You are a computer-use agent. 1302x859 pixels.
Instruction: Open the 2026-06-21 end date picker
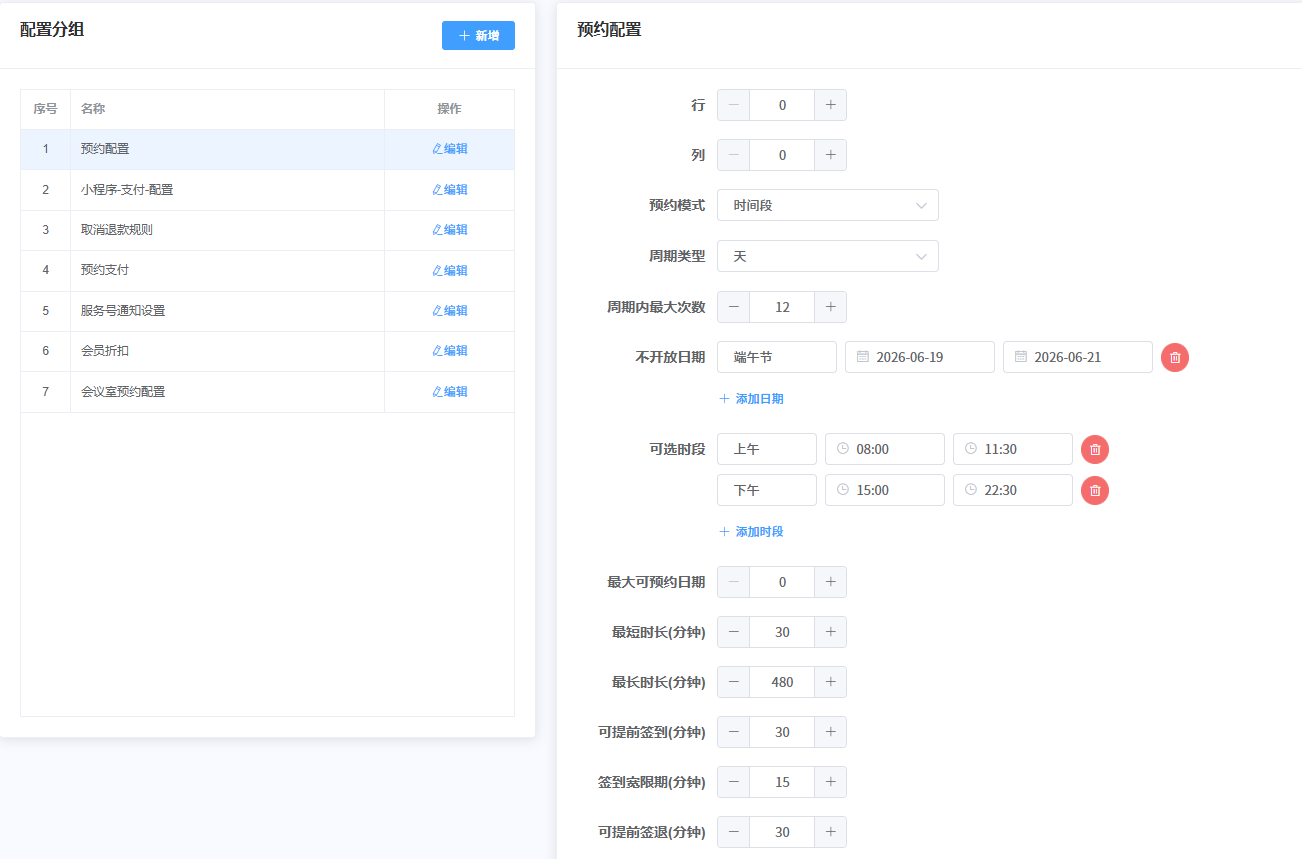(1078, 357)
